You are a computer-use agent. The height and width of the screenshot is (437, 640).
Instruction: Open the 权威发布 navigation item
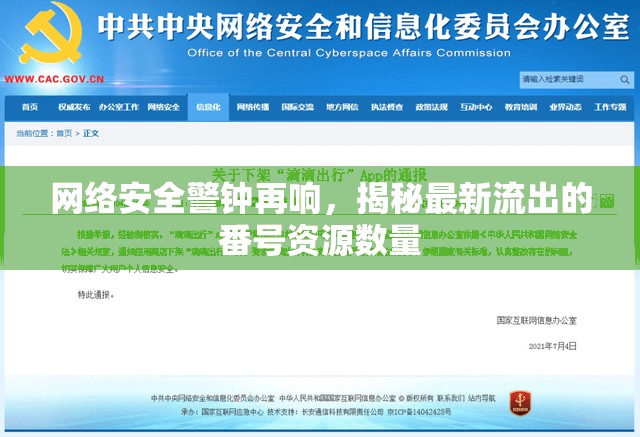click(x=74, y=107)
